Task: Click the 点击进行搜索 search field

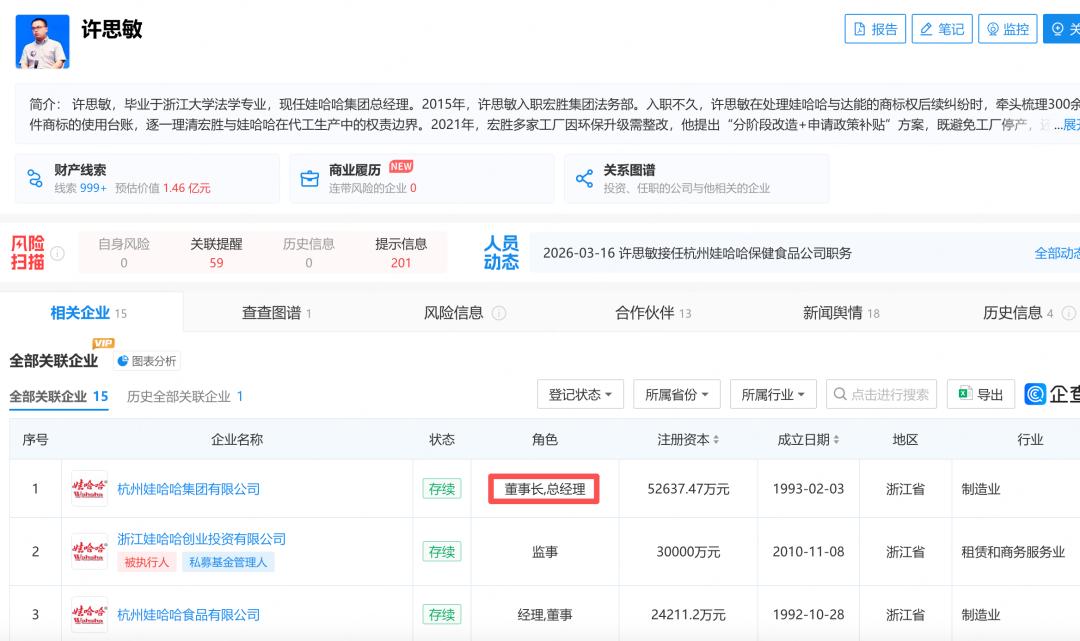Action: 888,395
